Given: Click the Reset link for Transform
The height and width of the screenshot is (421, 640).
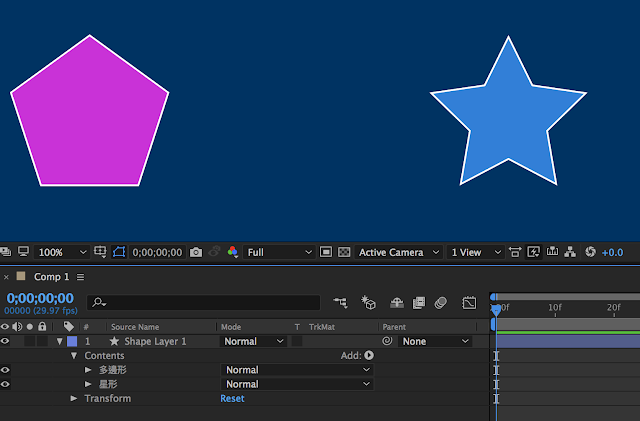Looking at the screenshot, I should point(232,399).
